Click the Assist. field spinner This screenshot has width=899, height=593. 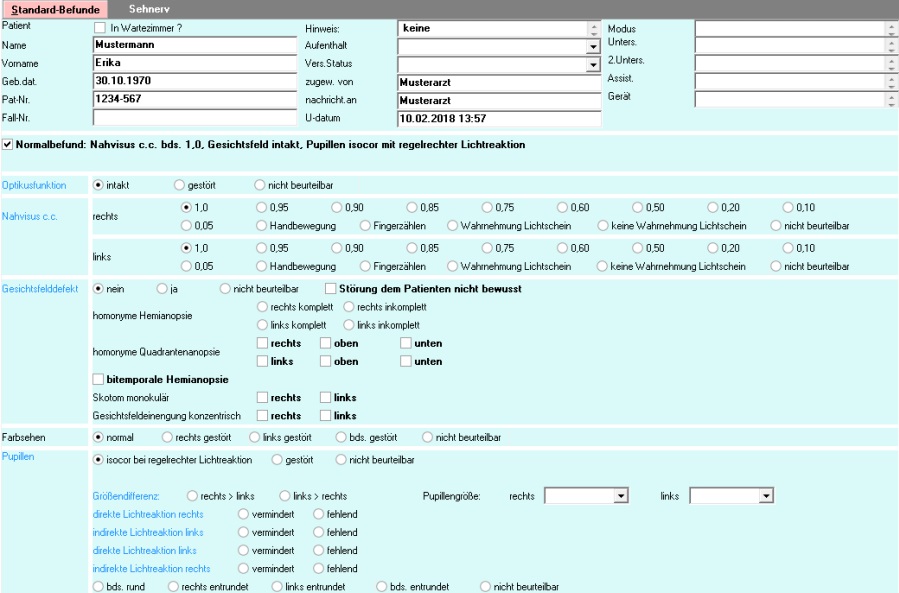[892, 82]
